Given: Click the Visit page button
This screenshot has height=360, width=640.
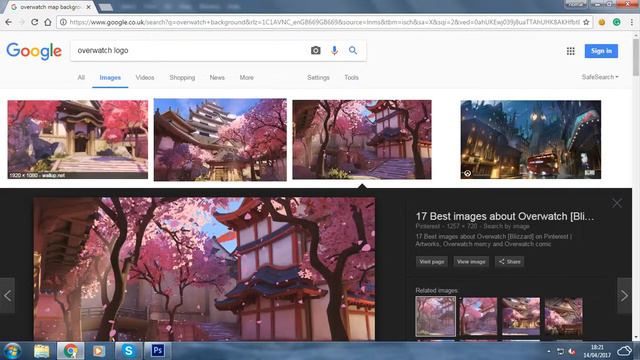Looking at the screenshot, I should point(431,262).
